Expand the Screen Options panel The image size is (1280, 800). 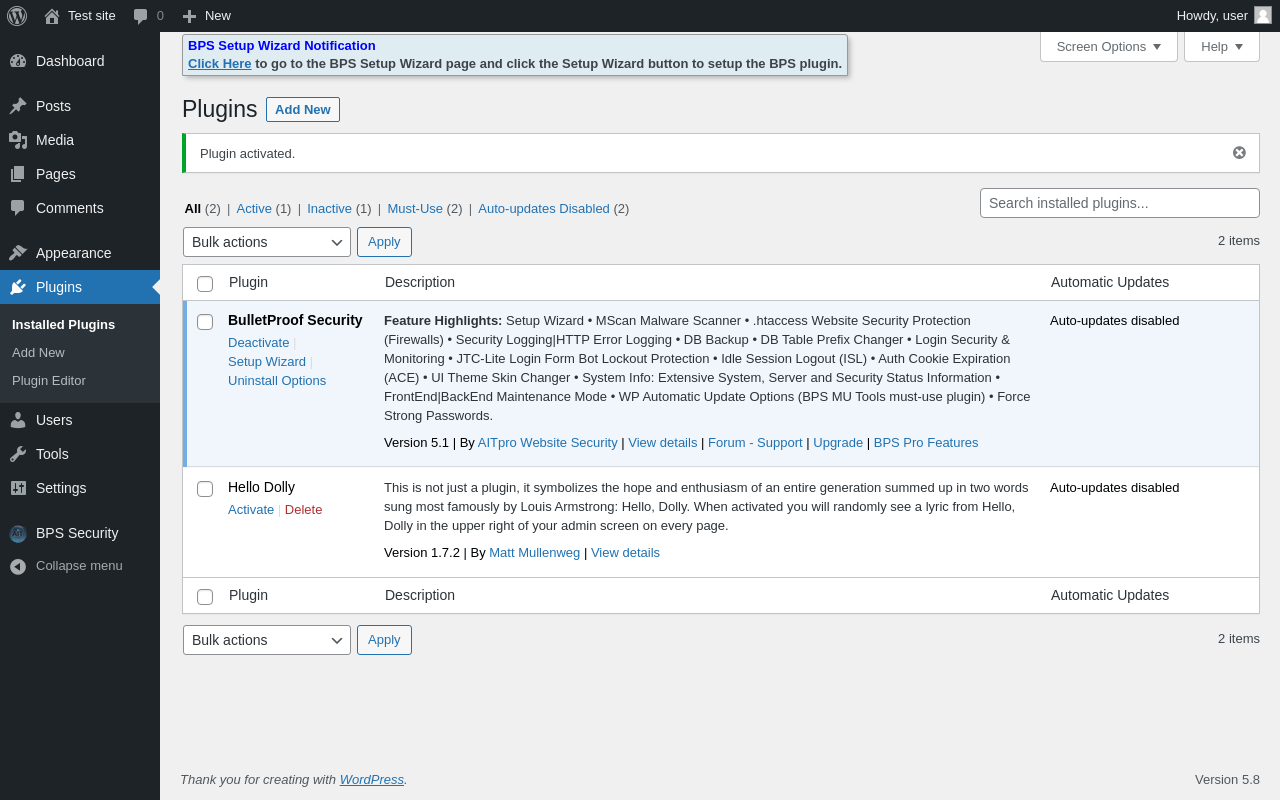[1108, 46]
